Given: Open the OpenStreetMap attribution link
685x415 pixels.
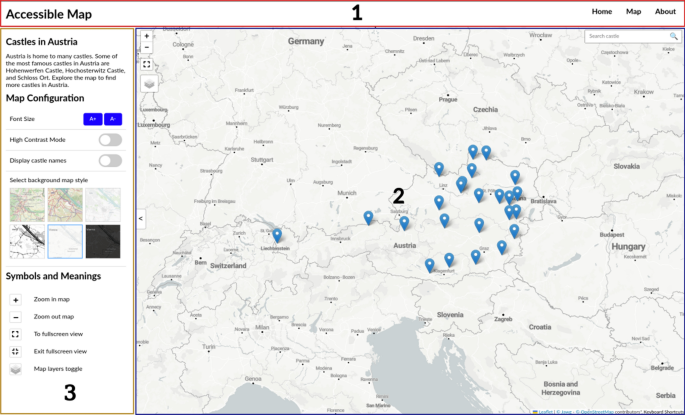Looking at the screenshot, I should [x=595, y=412].
